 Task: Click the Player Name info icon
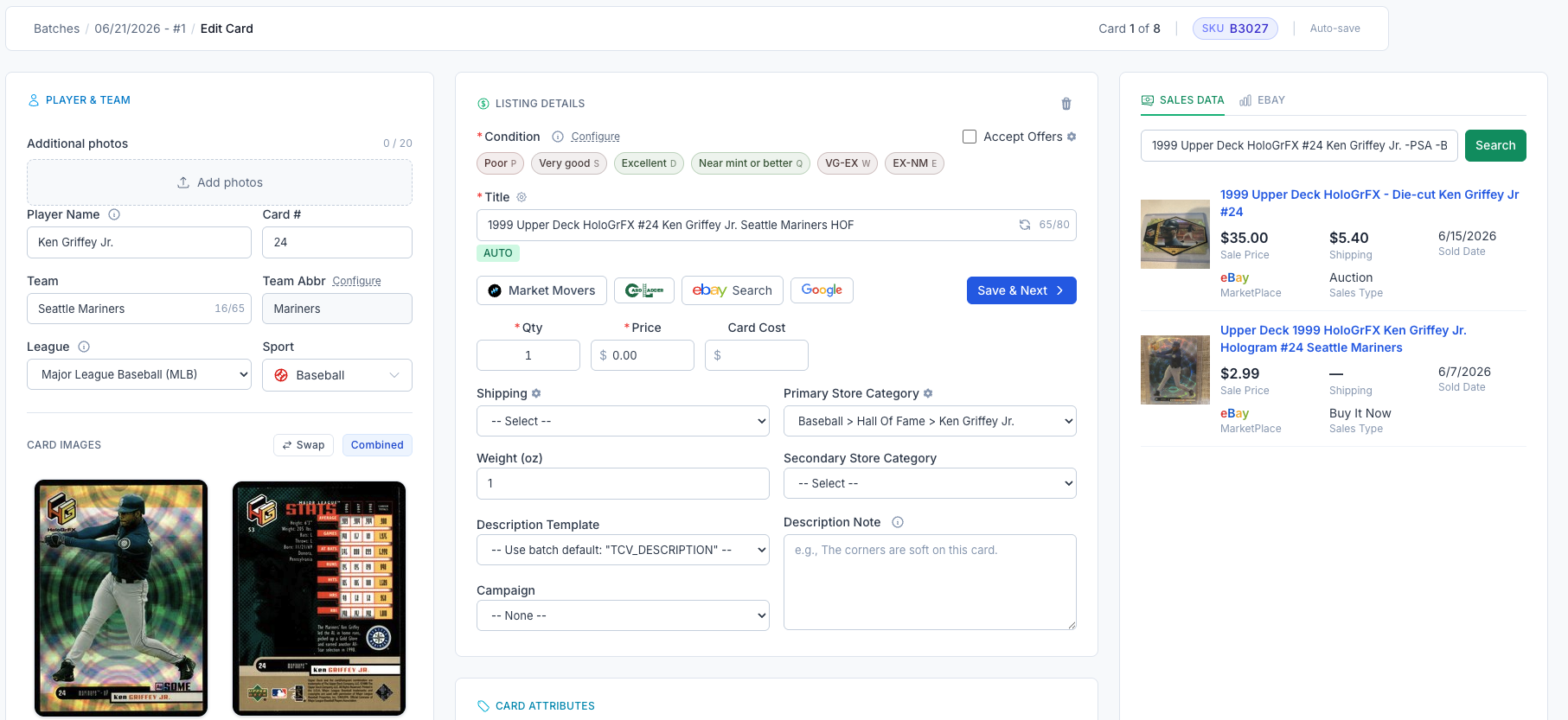click(114, 214)
